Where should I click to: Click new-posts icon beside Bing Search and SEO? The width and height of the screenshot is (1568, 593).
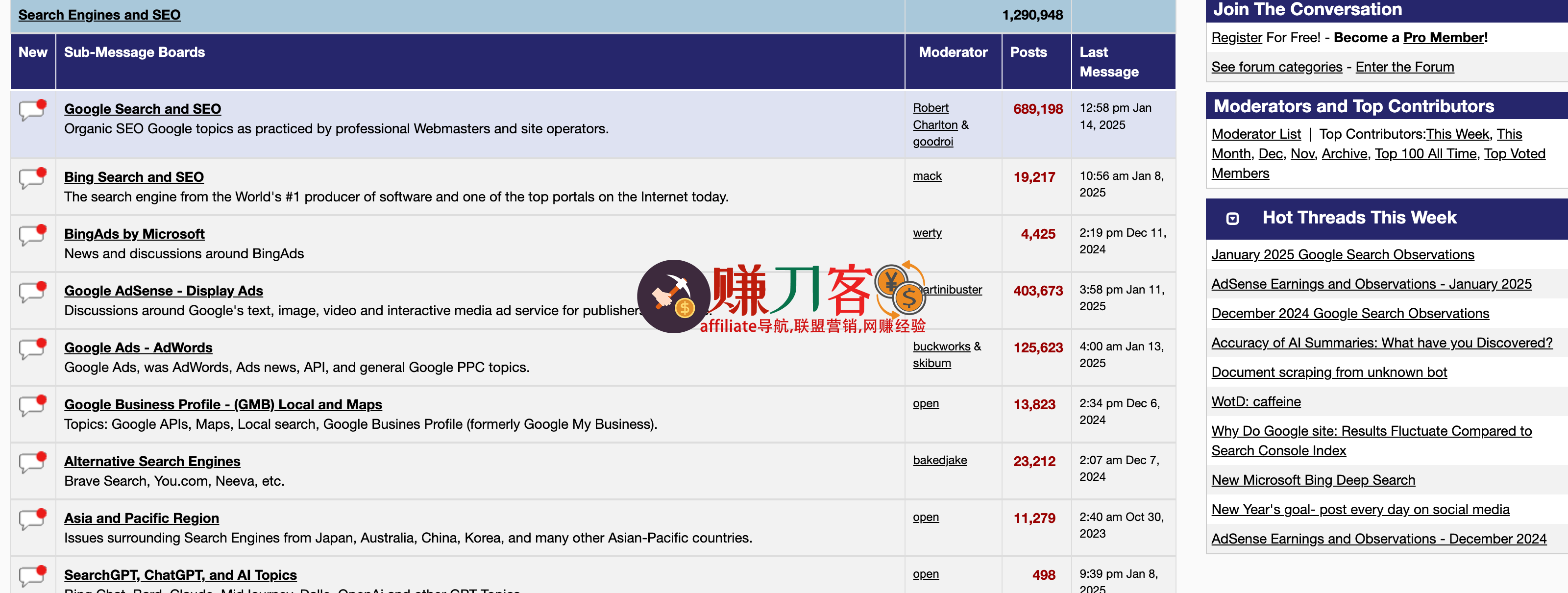point(33,178)
